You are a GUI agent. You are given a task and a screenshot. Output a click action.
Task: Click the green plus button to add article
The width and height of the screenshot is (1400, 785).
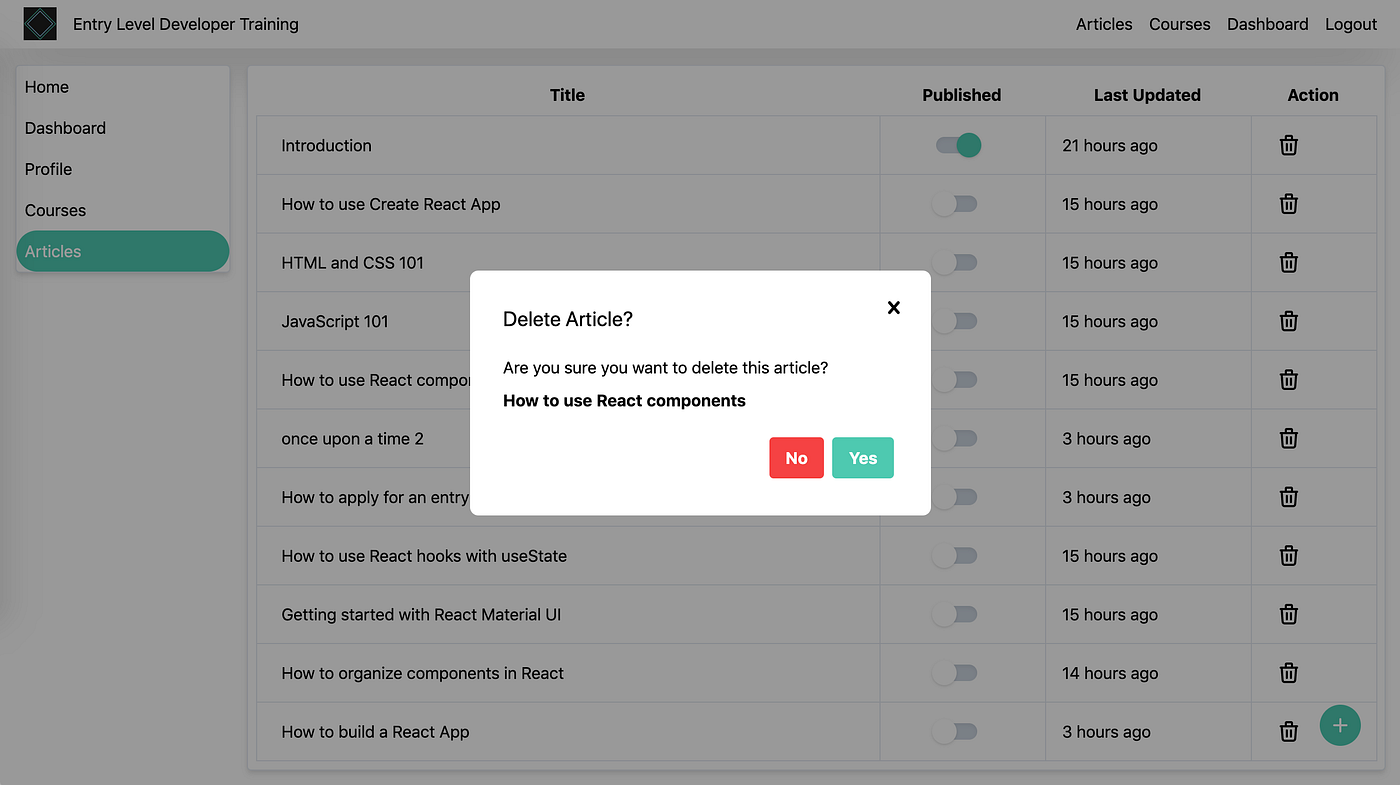coord(1340,725)
